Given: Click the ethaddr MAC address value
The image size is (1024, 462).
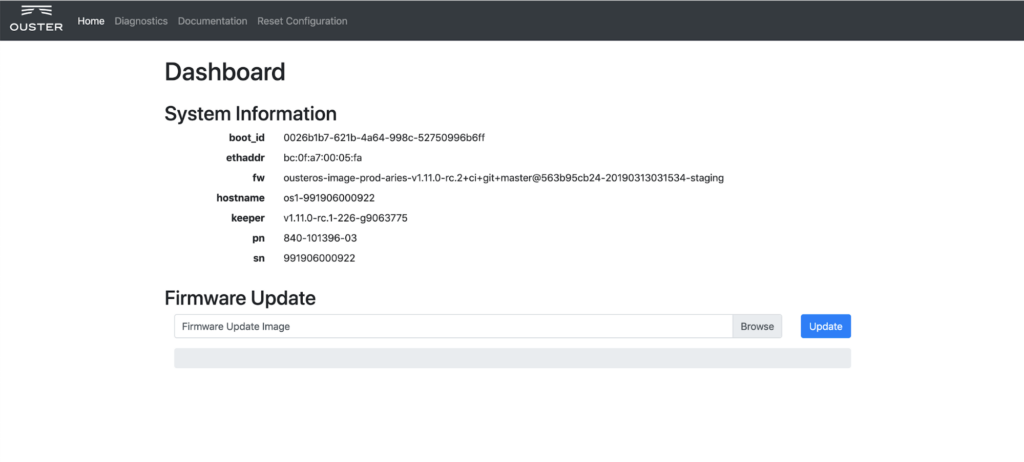Looking at the screenshot, I should coord(323,157).
